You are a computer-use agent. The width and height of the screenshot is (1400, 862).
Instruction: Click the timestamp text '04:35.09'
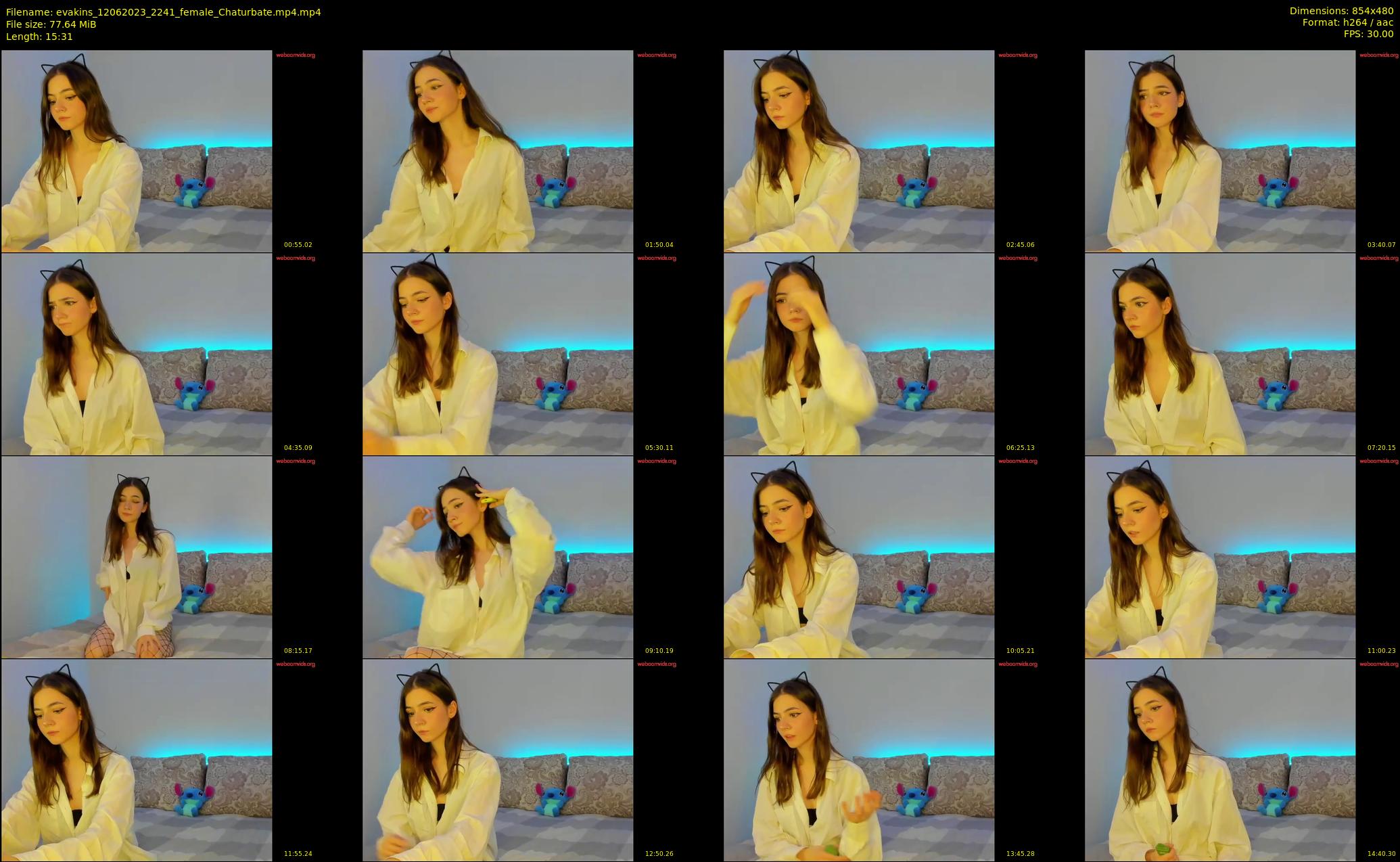(298, 448)
